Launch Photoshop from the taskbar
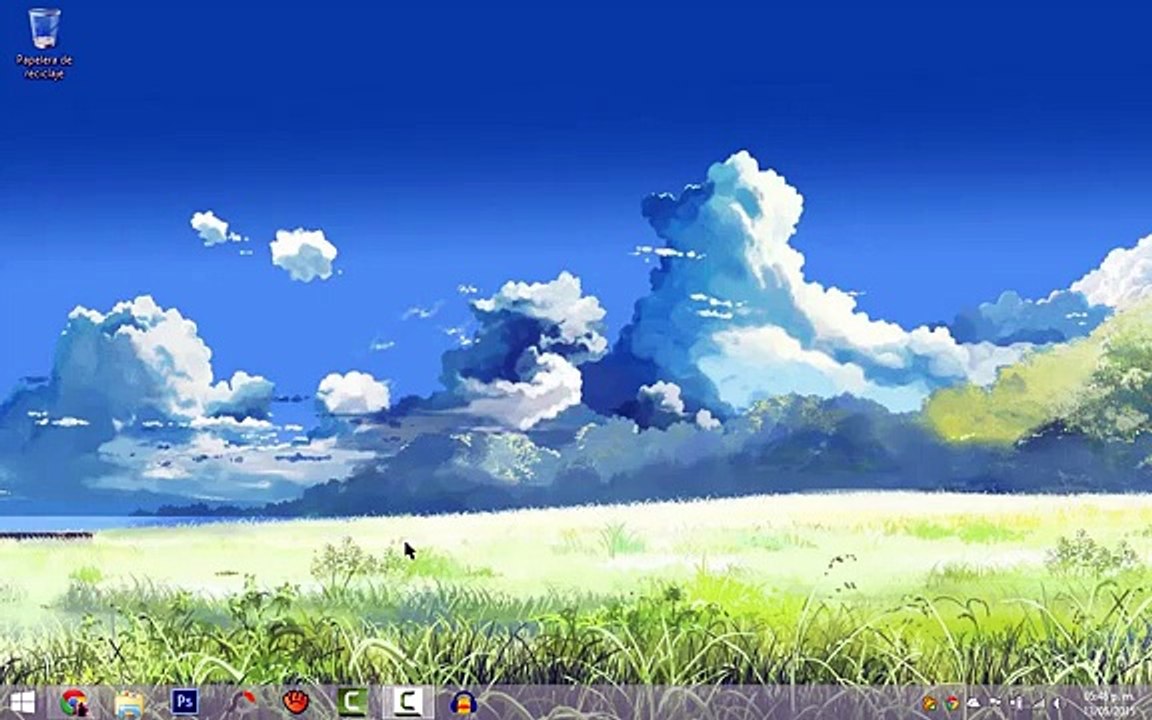Screen dimensions: 1152x720 pyautogui.click(x=184, y=702)
